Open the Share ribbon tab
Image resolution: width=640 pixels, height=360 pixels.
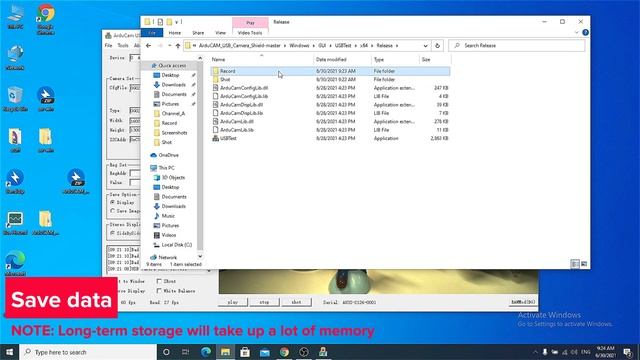click(198, 33)
